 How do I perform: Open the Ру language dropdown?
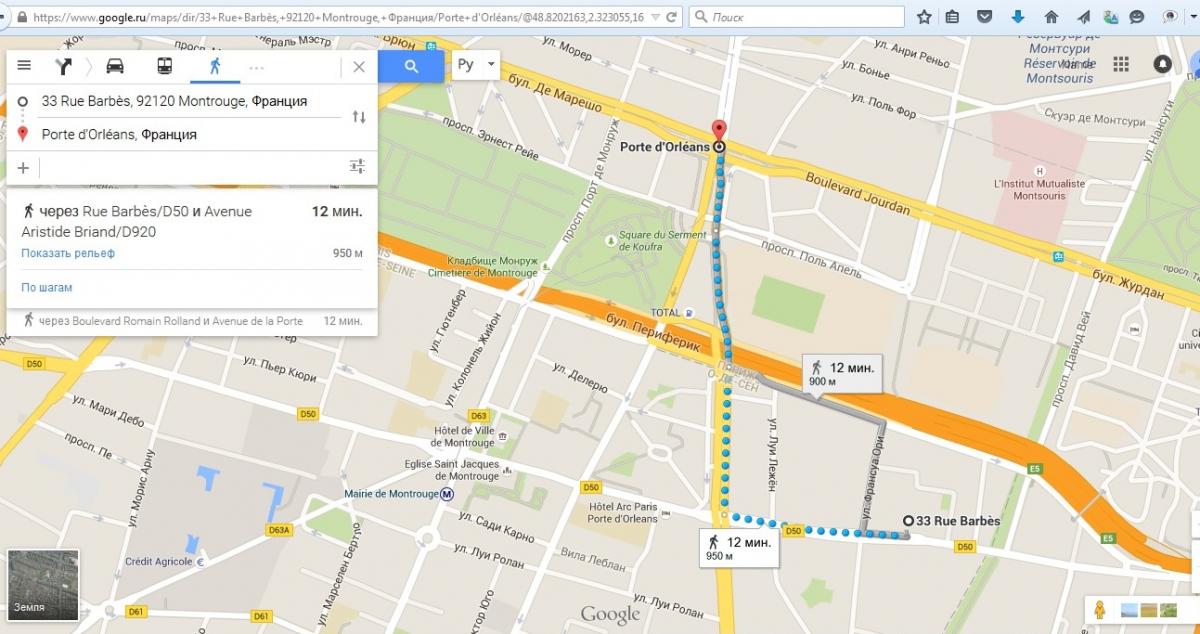click(475, 65)
